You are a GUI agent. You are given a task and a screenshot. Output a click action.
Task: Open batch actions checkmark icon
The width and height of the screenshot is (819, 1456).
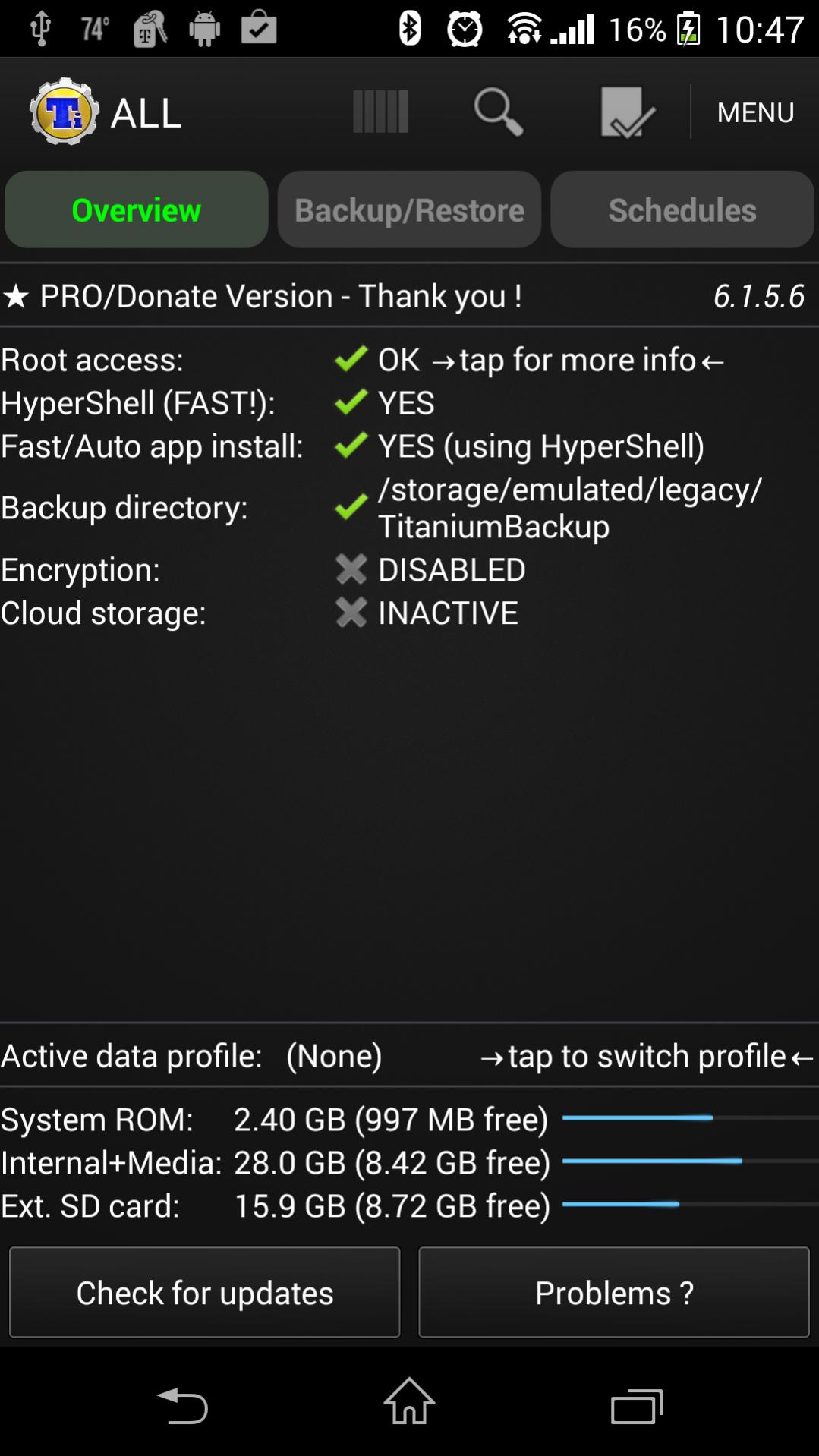click(x=628, y=112)
